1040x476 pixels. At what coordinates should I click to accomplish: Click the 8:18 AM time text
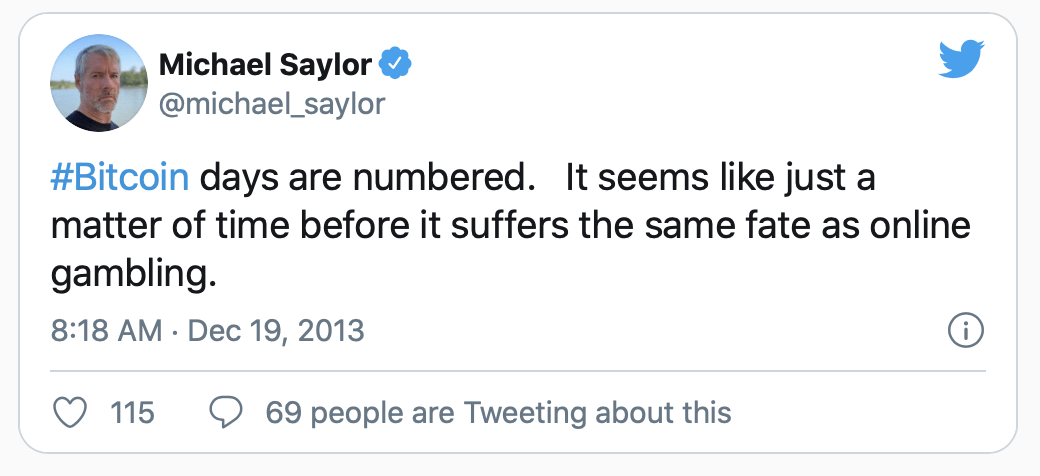click(x=105, y=330)
